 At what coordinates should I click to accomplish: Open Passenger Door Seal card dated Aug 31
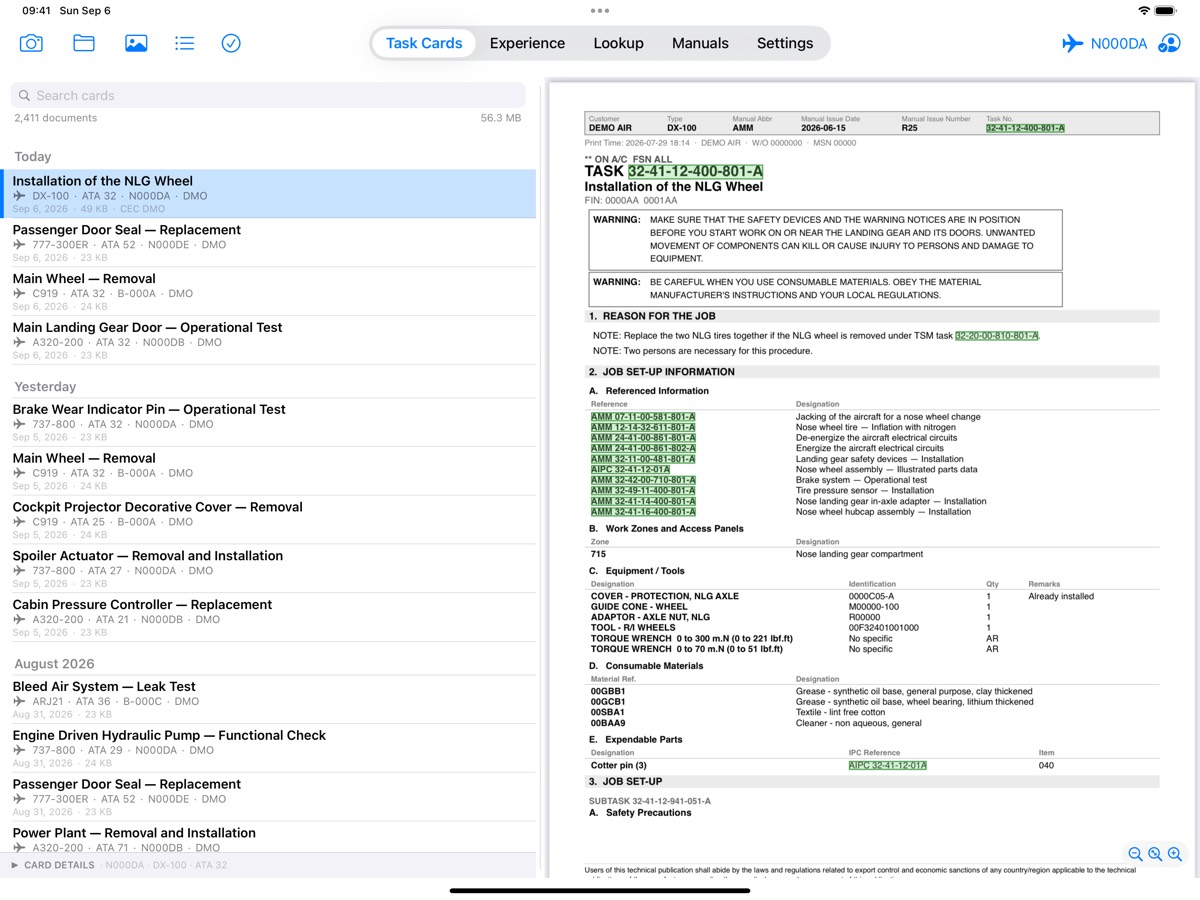268,798
